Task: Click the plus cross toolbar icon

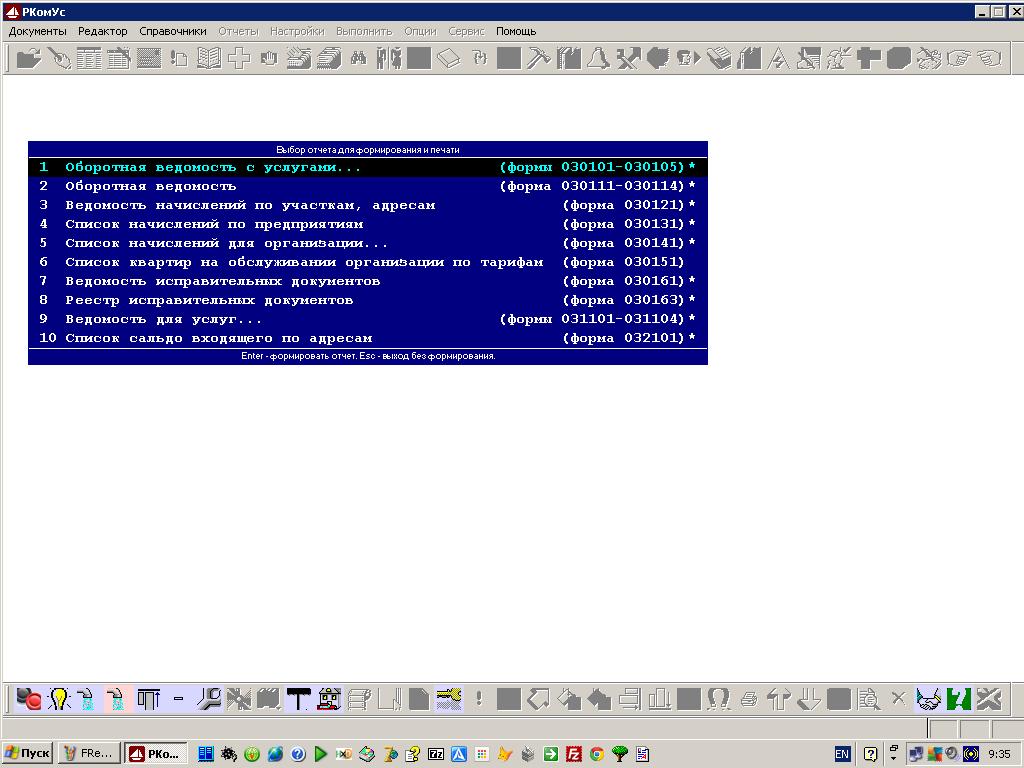Action: pos(238,59)
